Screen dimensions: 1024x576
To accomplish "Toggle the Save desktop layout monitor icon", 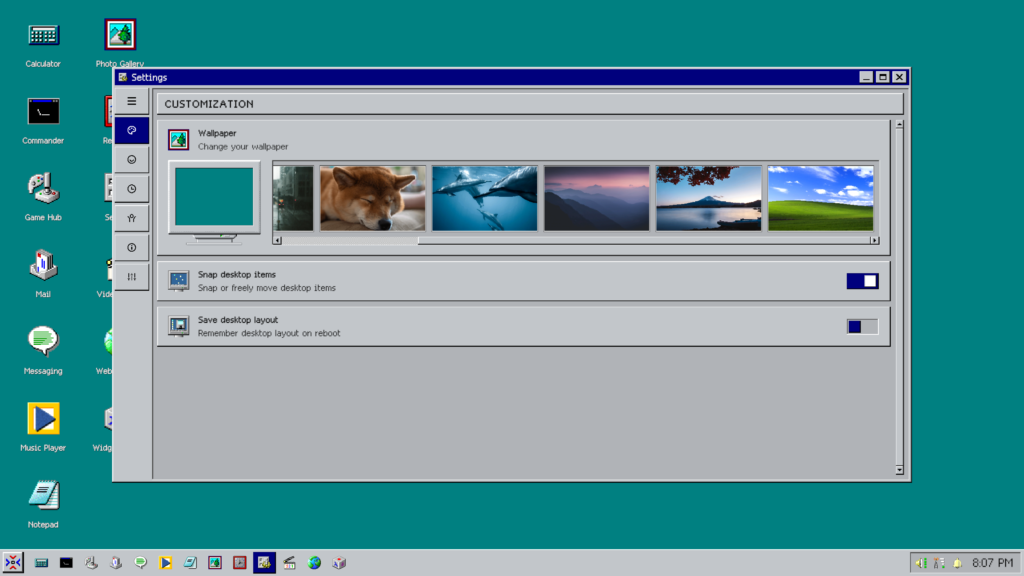I will coord(179,326).
